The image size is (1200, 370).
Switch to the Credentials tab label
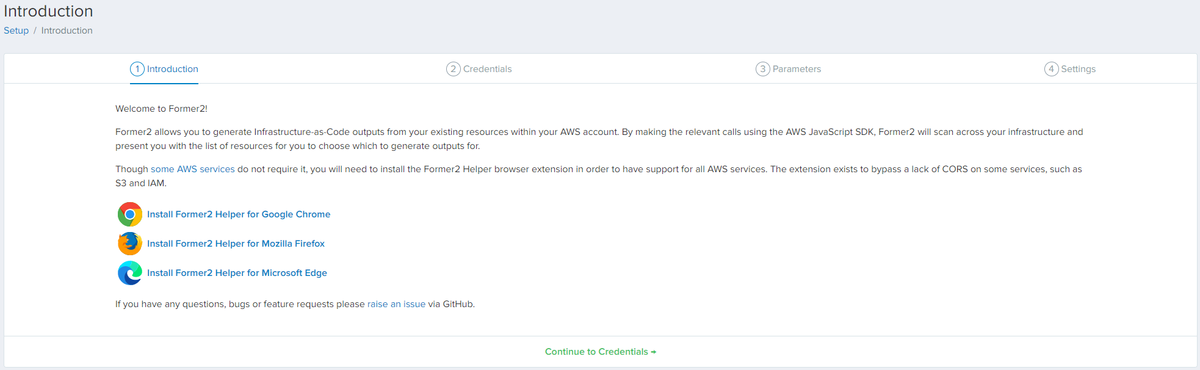click(487, 69)
